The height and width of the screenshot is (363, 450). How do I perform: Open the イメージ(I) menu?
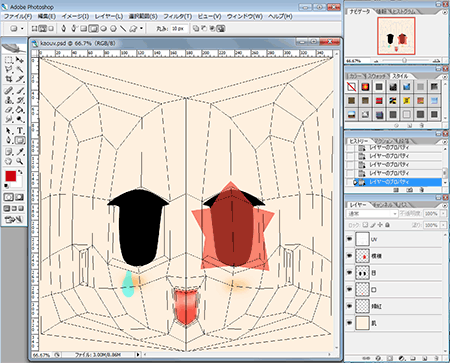pos(75,16)
